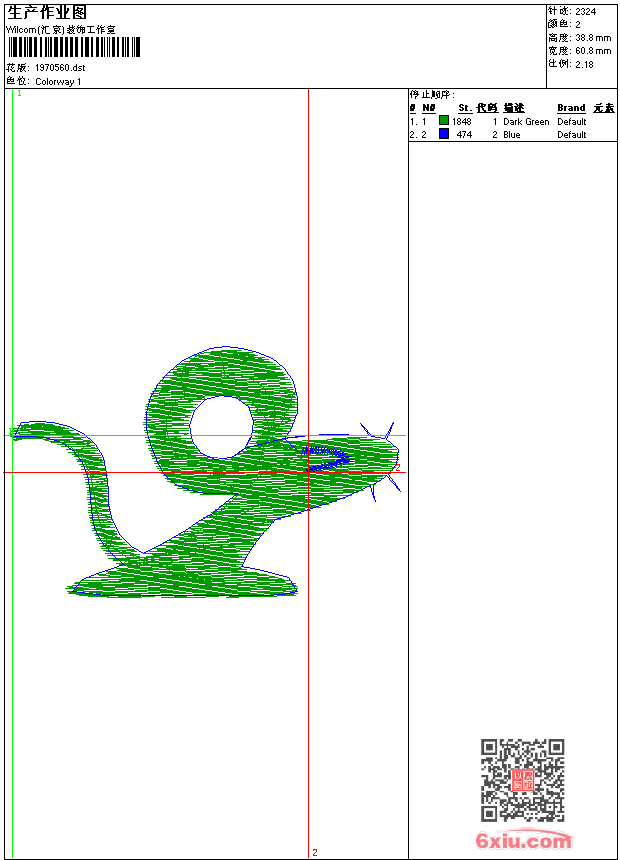Click the red seal in QR center
Image resolution: width=620 pixels, height=860 pixels.
[x=522, y=780]
